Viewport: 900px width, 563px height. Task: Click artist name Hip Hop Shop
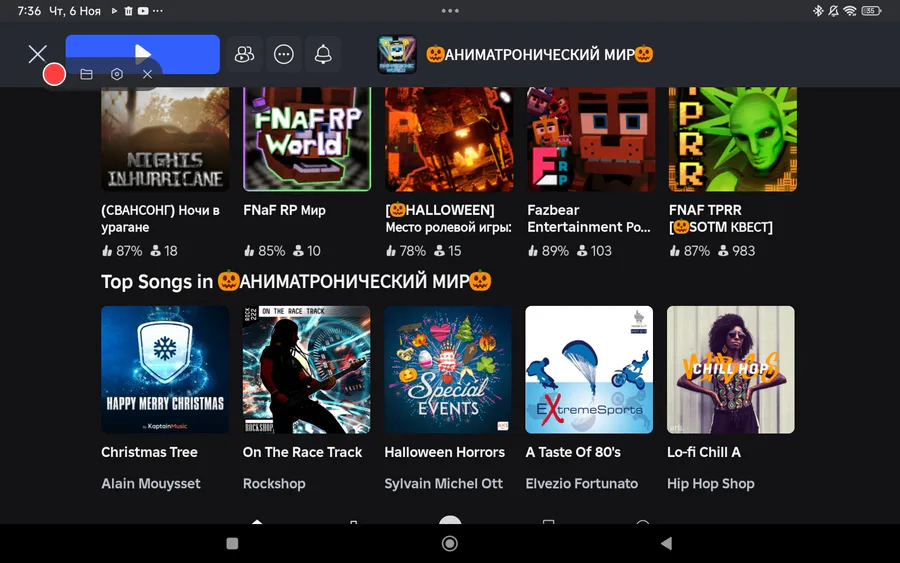[711, 484]
